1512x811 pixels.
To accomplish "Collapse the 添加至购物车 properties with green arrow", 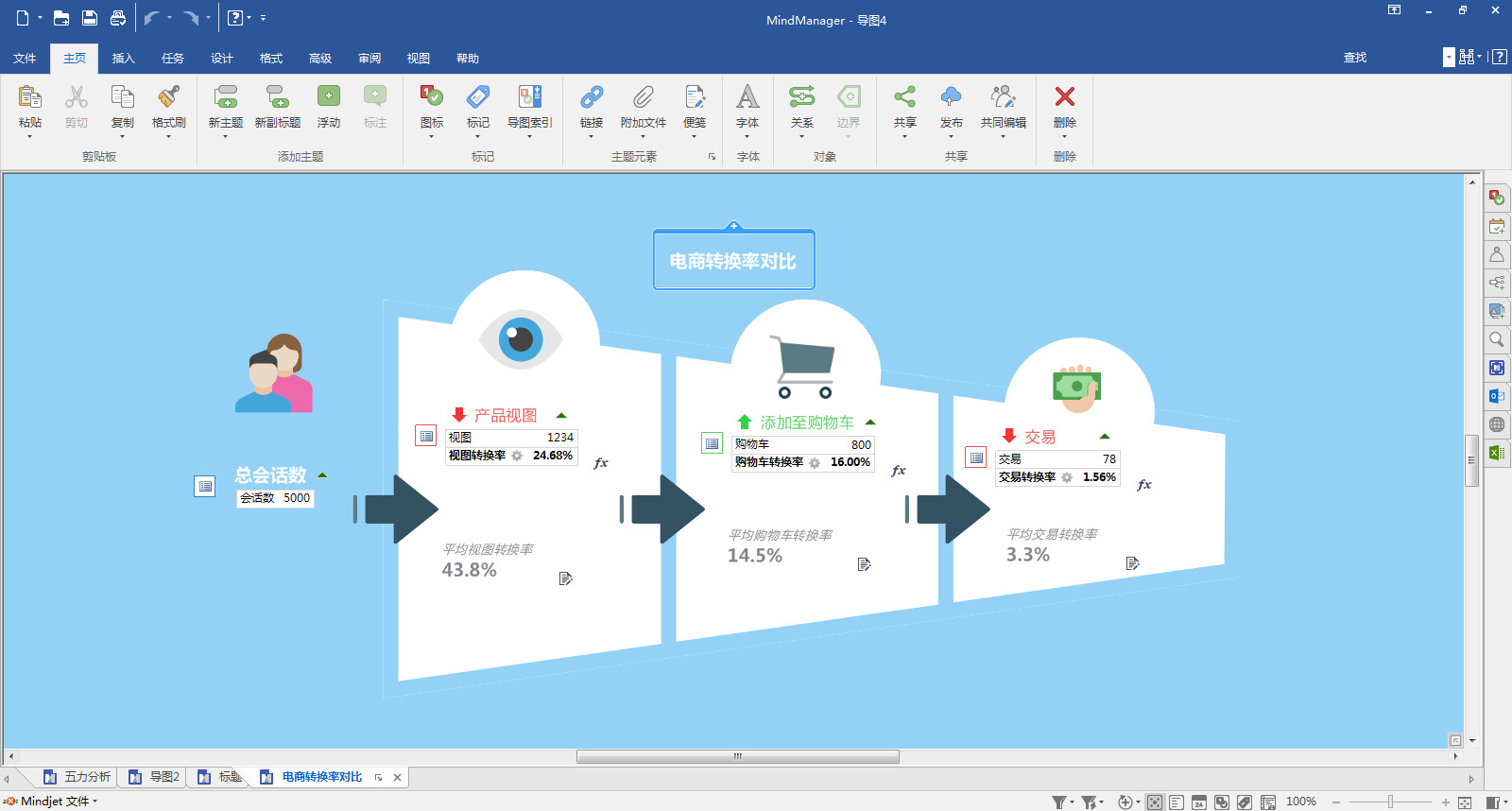I will point(870,423).
